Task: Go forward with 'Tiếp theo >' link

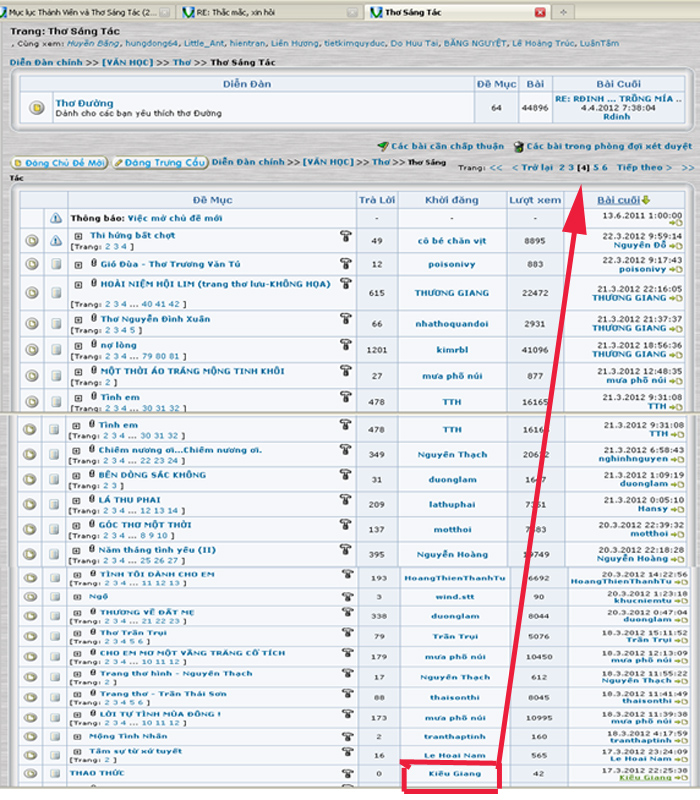Action: pyautogui.click(x=644, y=167)
